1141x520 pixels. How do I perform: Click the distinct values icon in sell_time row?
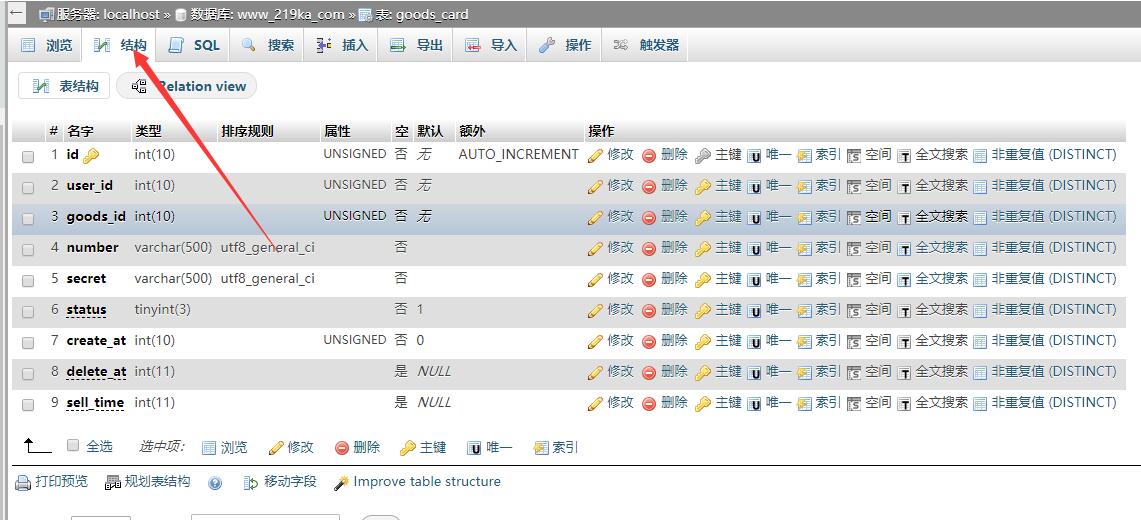[x=980, y=404]
